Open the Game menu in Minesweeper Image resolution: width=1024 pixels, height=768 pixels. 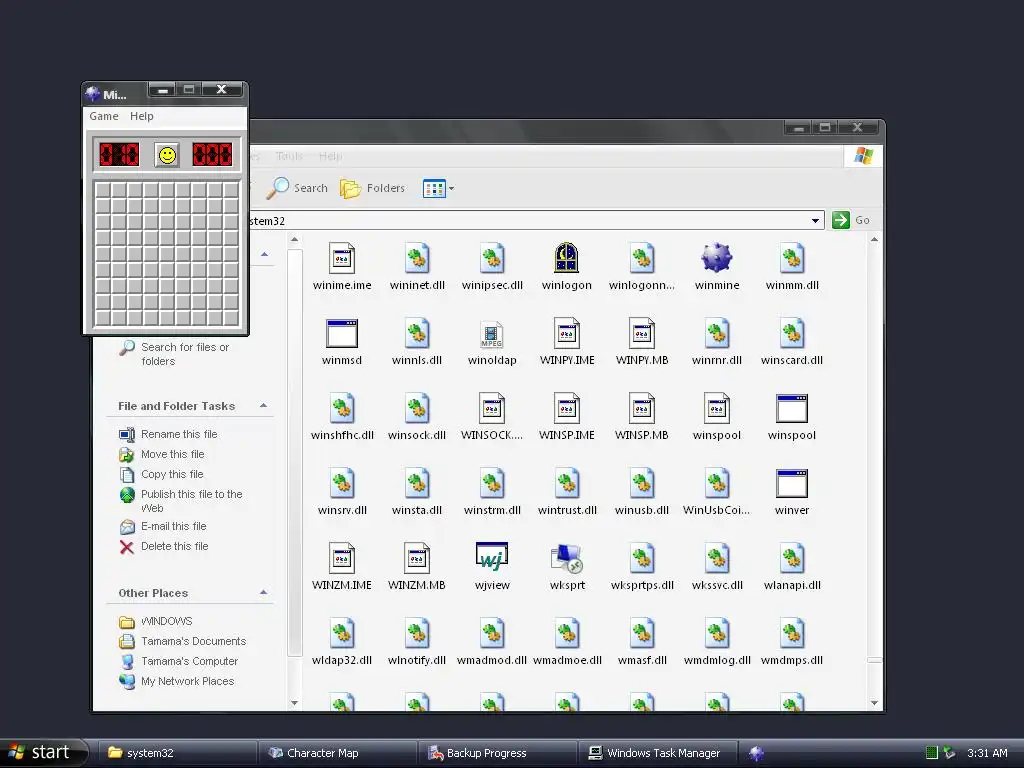[x=104, y=116]
